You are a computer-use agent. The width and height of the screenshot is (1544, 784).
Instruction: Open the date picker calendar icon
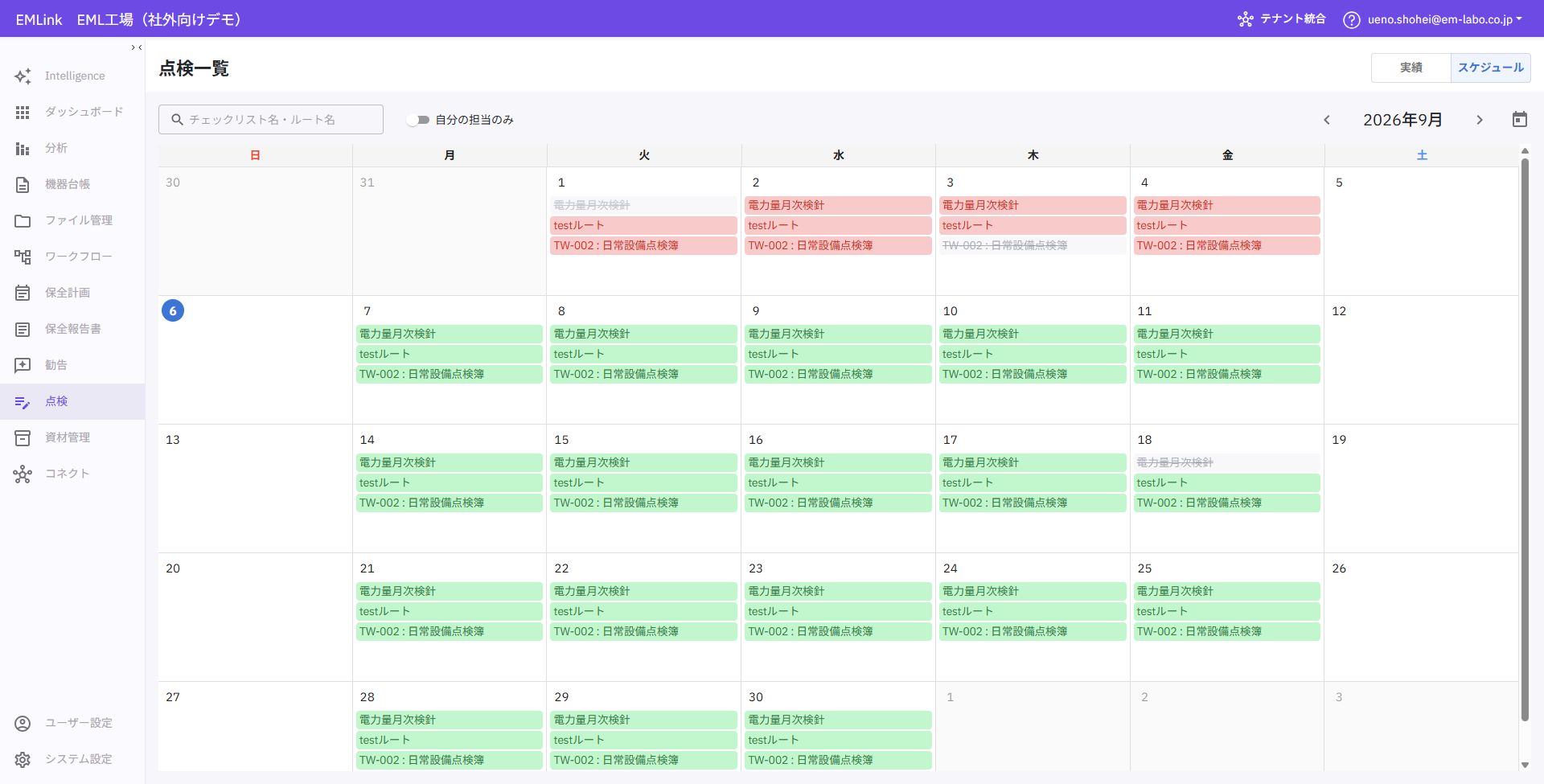pos(1519,120)
